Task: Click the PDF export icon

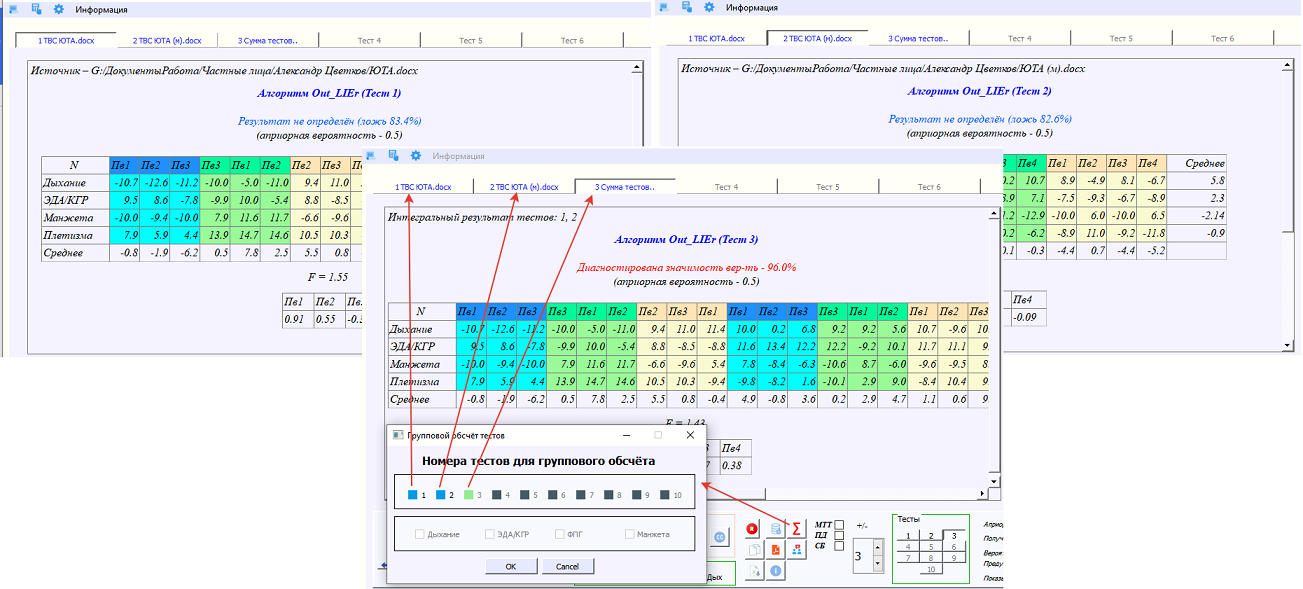Action: pyautogui.click(x=775, y=550)
